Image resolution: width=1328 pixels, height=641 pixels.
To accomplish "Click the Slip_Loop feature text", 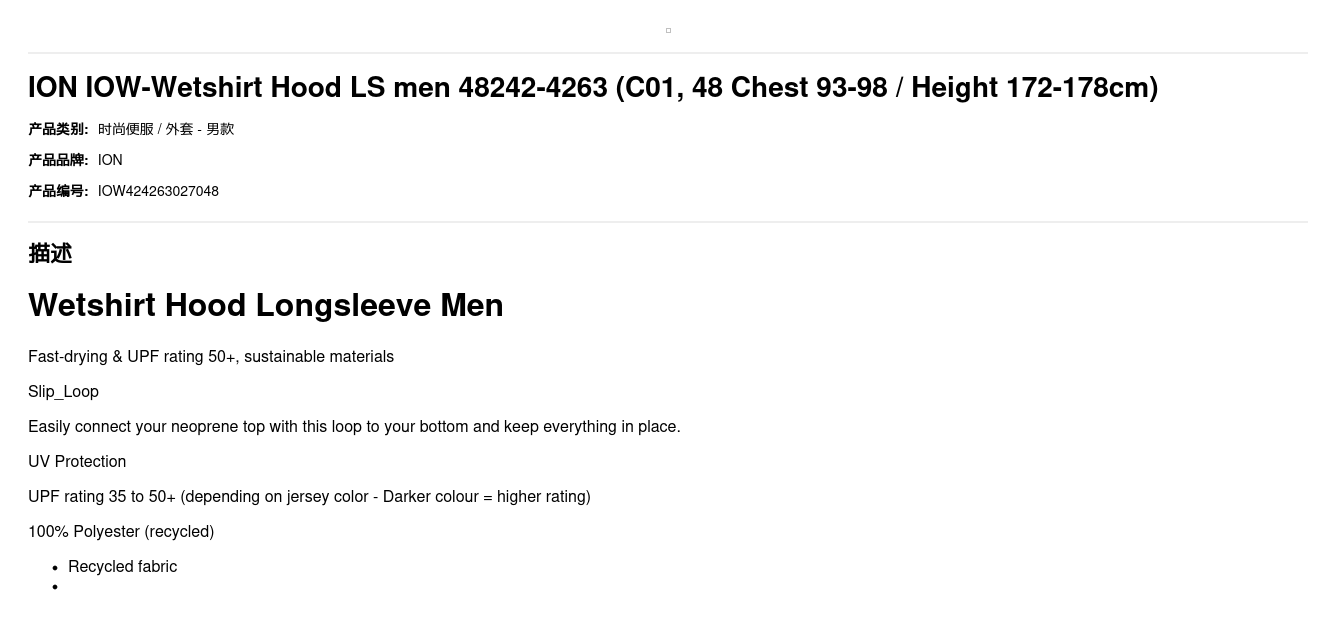I will [63, 392].
